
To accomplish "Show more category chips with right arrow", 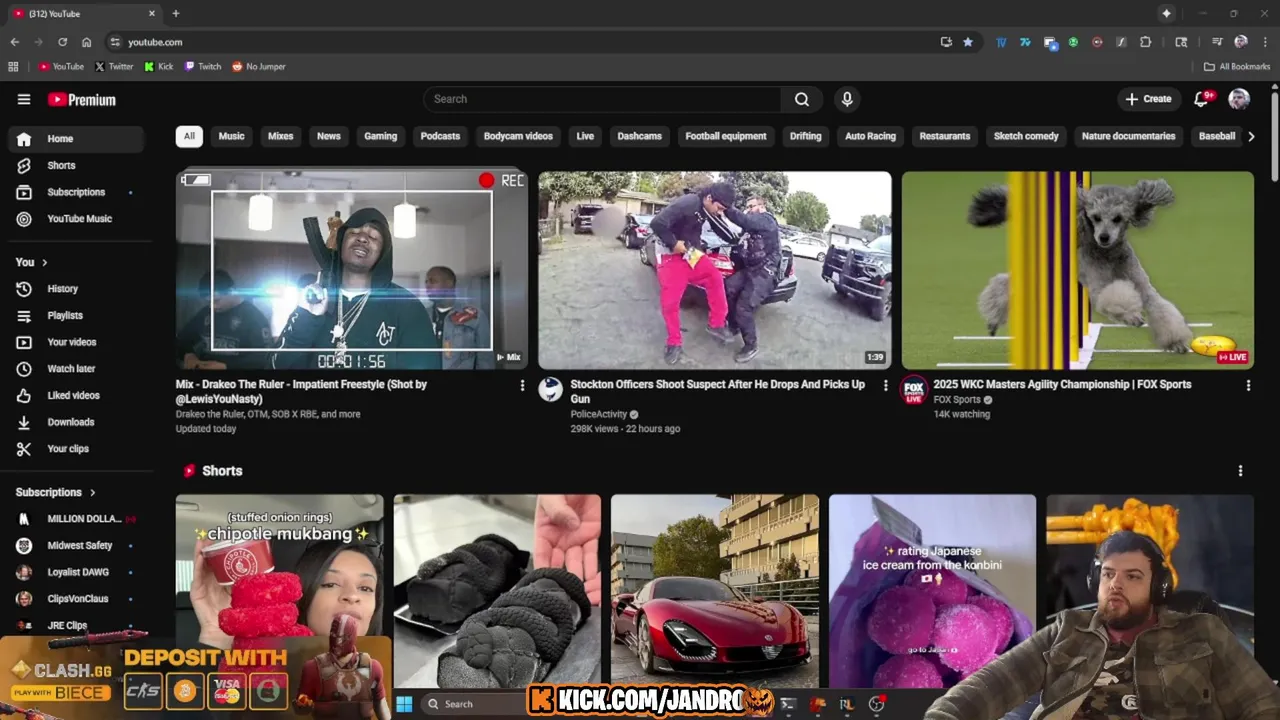I will point(1251,136).
